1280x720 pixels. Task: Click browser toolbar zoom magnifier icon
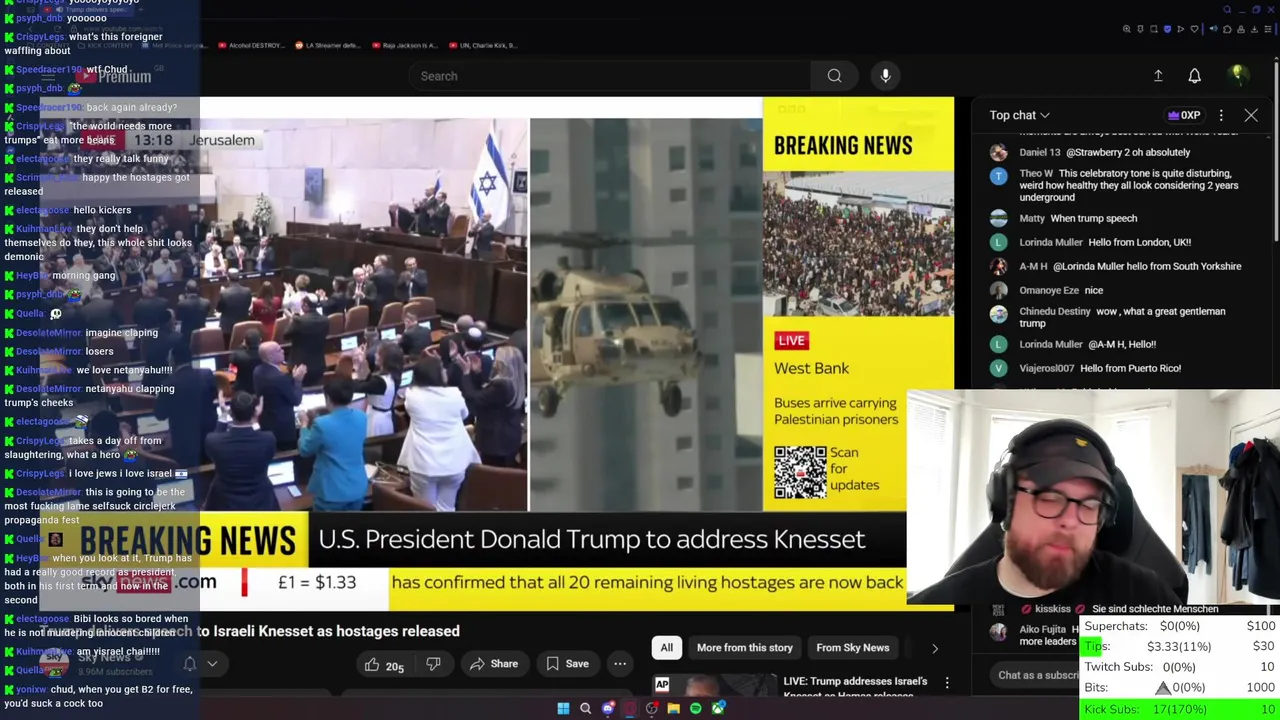(1126, 29)
